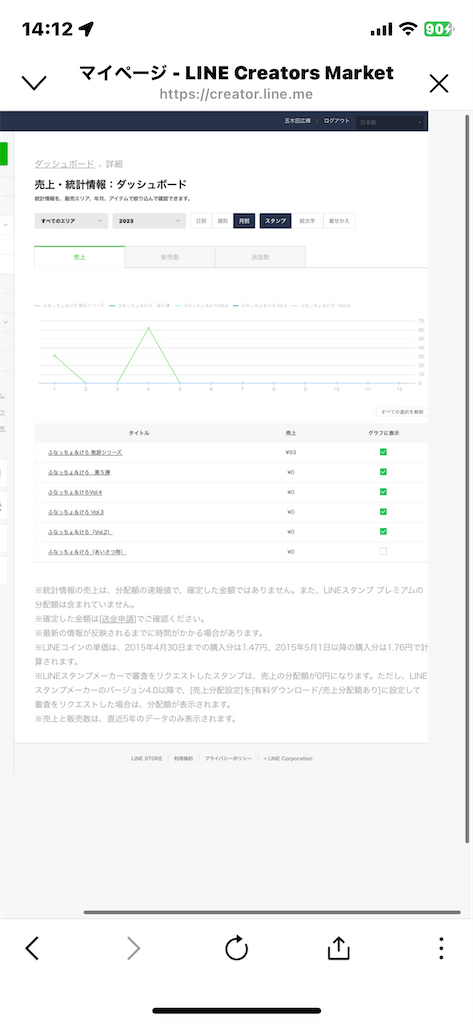Viewport: 473px width, 1024px height.
Task: Filter by 着せかえ item type
Action: [340, 221]
